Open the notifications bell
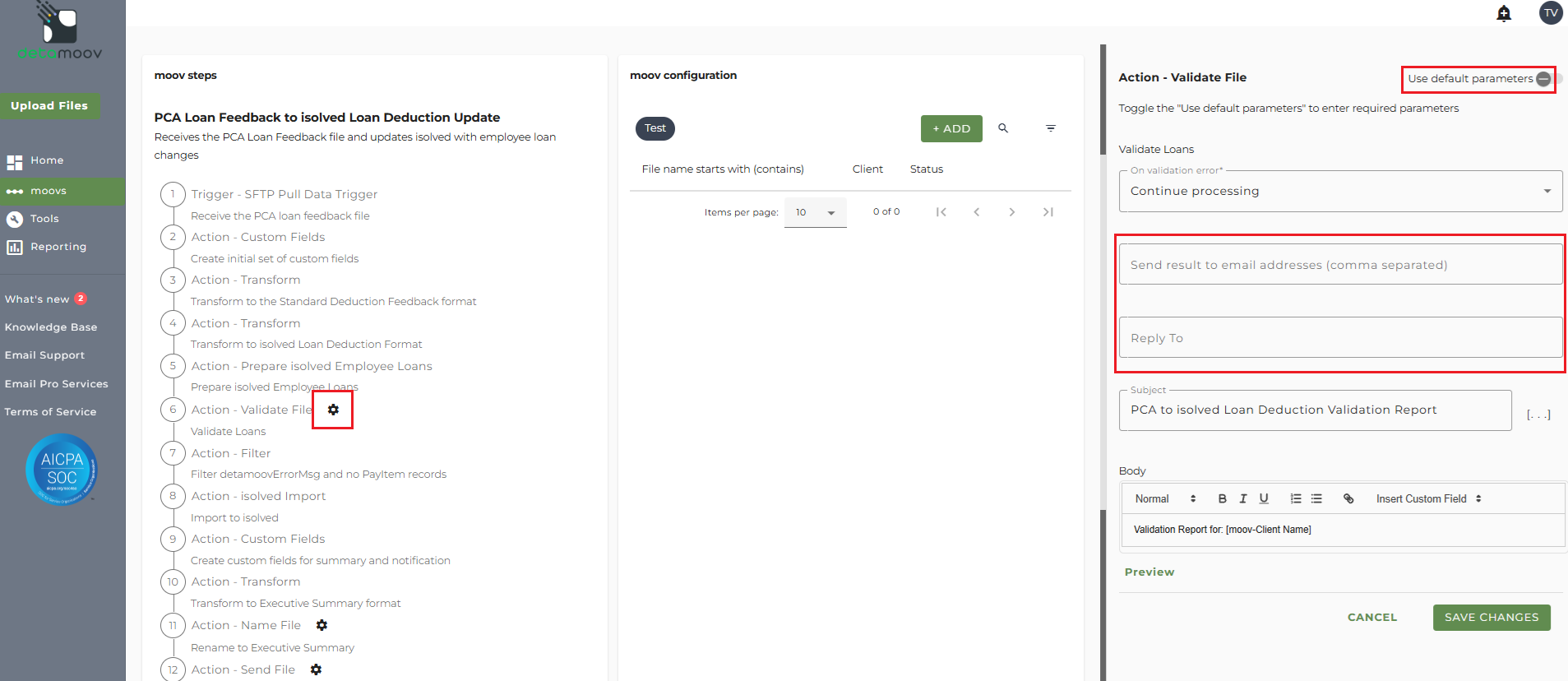The height and width of the screenshot is (681, 1568). tap(1504, 13)
